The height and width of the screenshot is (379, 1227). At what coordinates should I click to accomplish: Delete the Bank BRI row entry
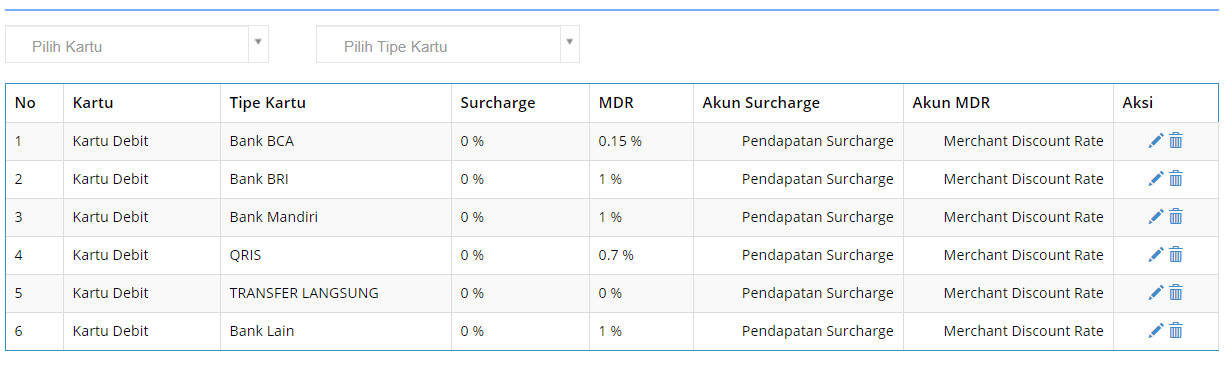tap(1176, 179)
